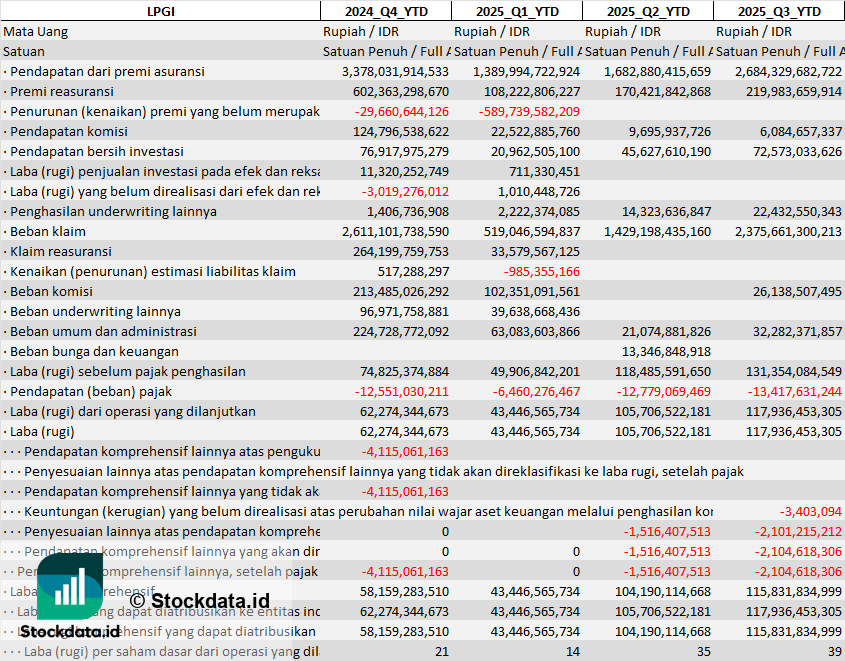Select the 2024_Q4_YTD column header
This screenshot has height=661, width=845.
[x=385, y=11]
